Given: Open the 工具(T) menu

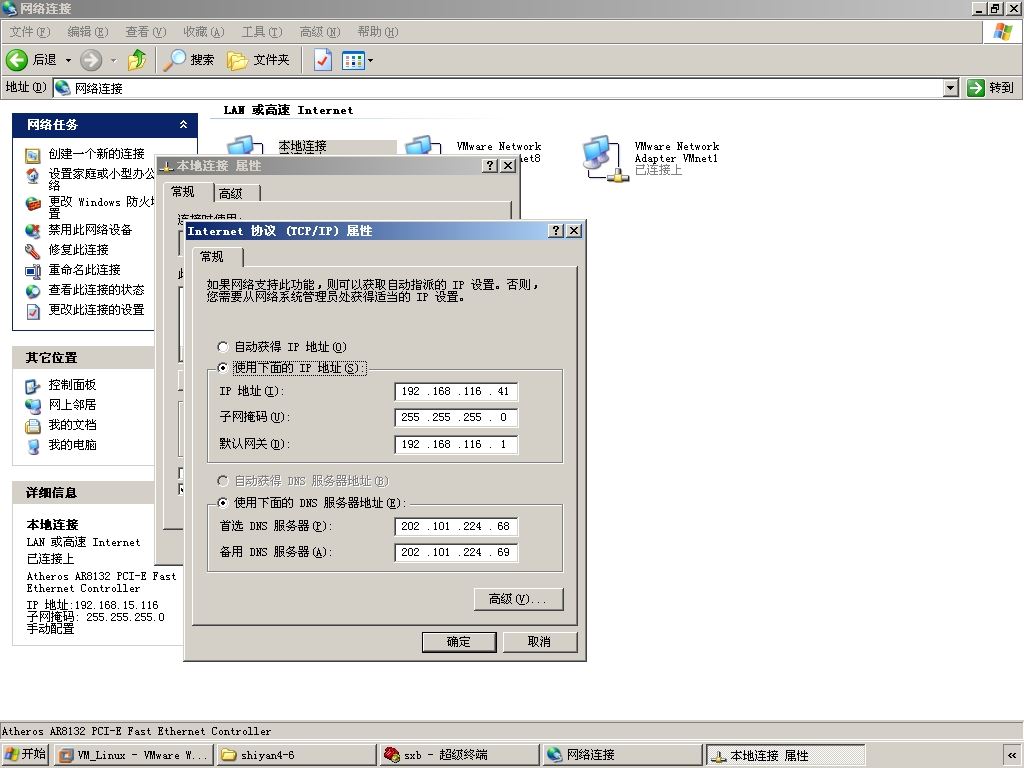Looking at the screenshot, I should pyautogui.click(x=262, y=31).
